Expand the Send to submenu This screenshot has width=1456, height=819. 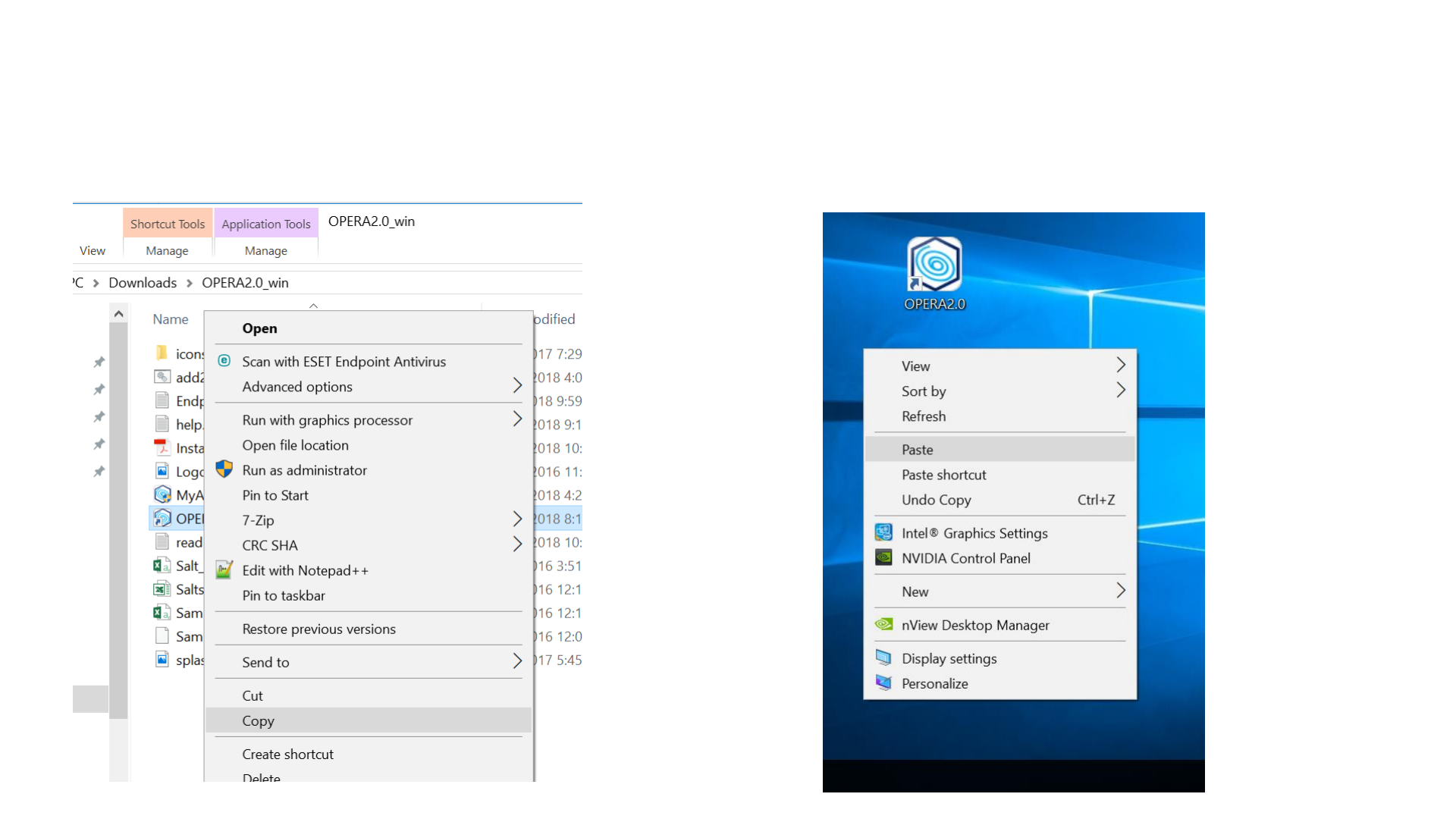pos(517,661)
